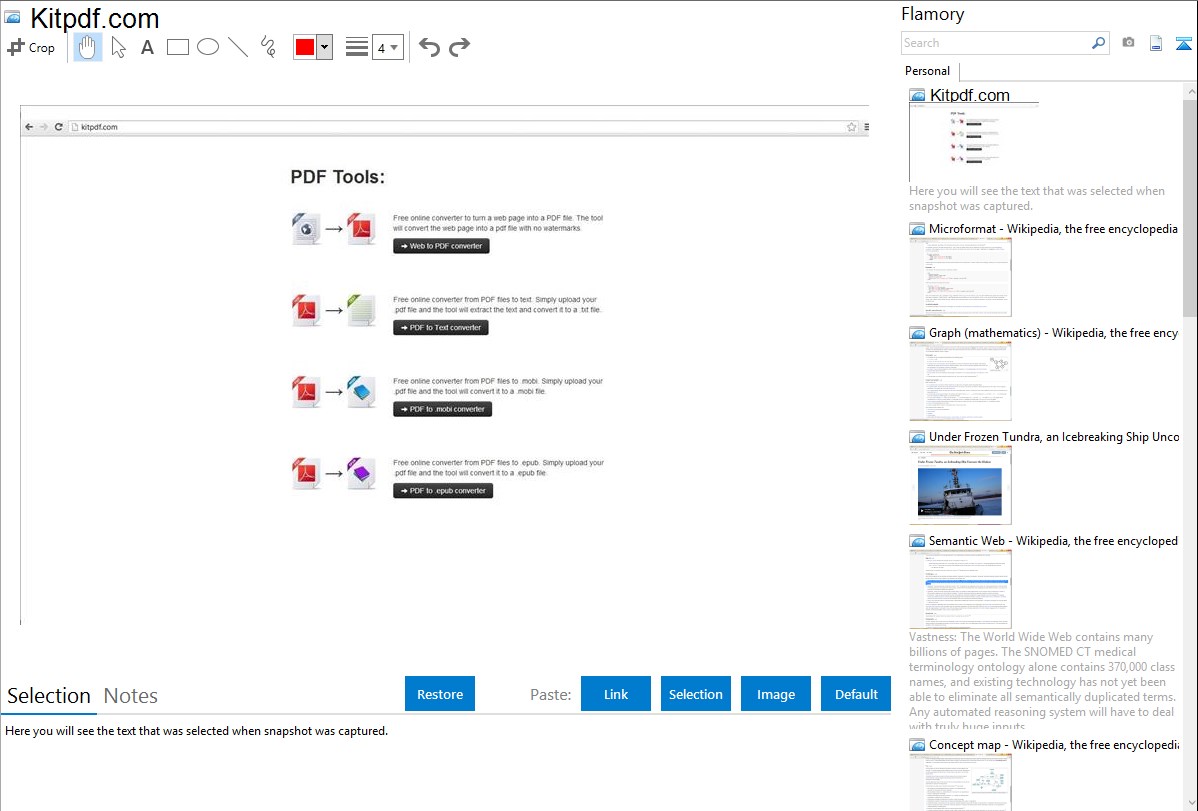Click the Kitpdf.com window title icon
The height and width of the screenshot is (811, 1198).
(12, 17)
